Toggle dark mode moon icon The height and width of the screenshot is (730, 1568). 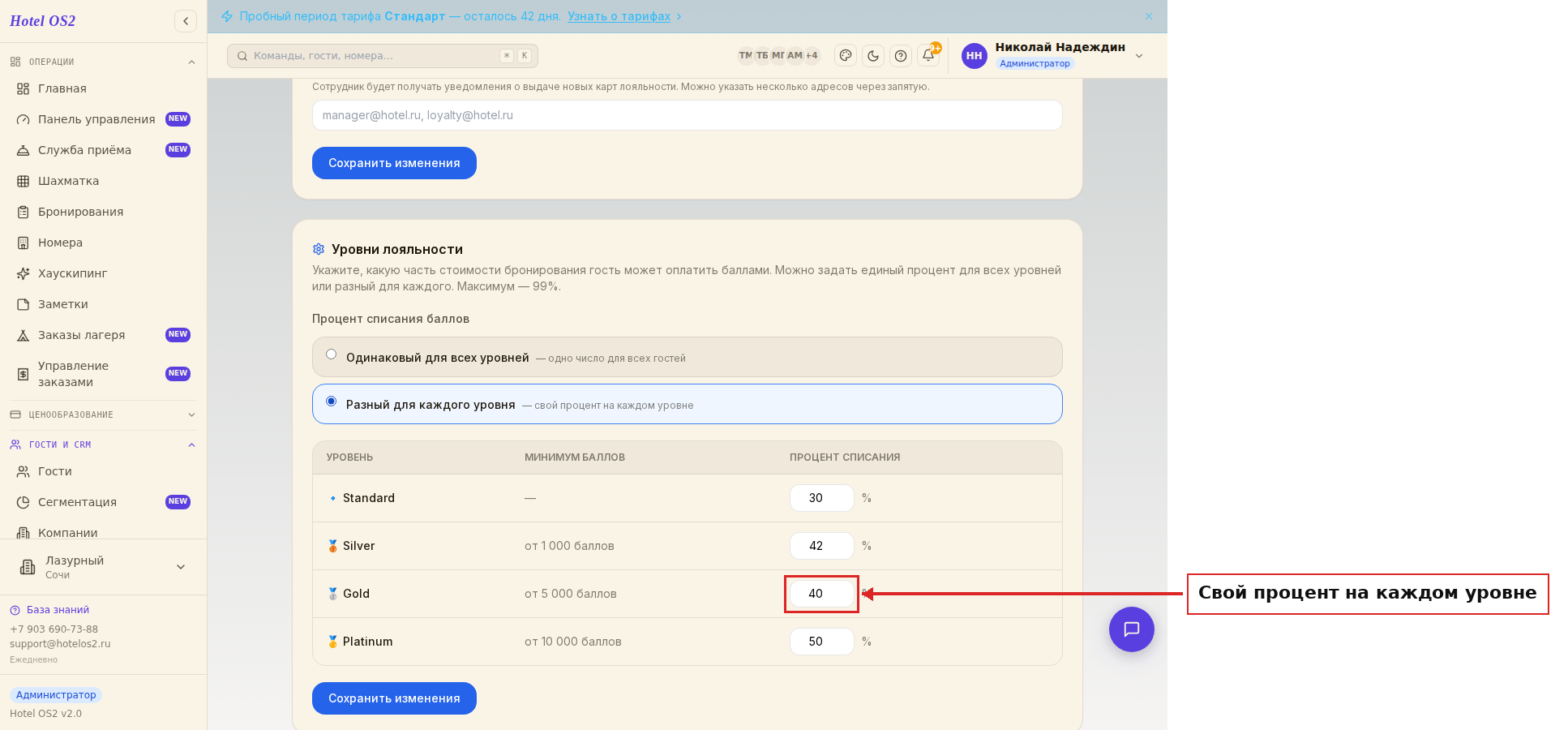[x=873, y=56]
